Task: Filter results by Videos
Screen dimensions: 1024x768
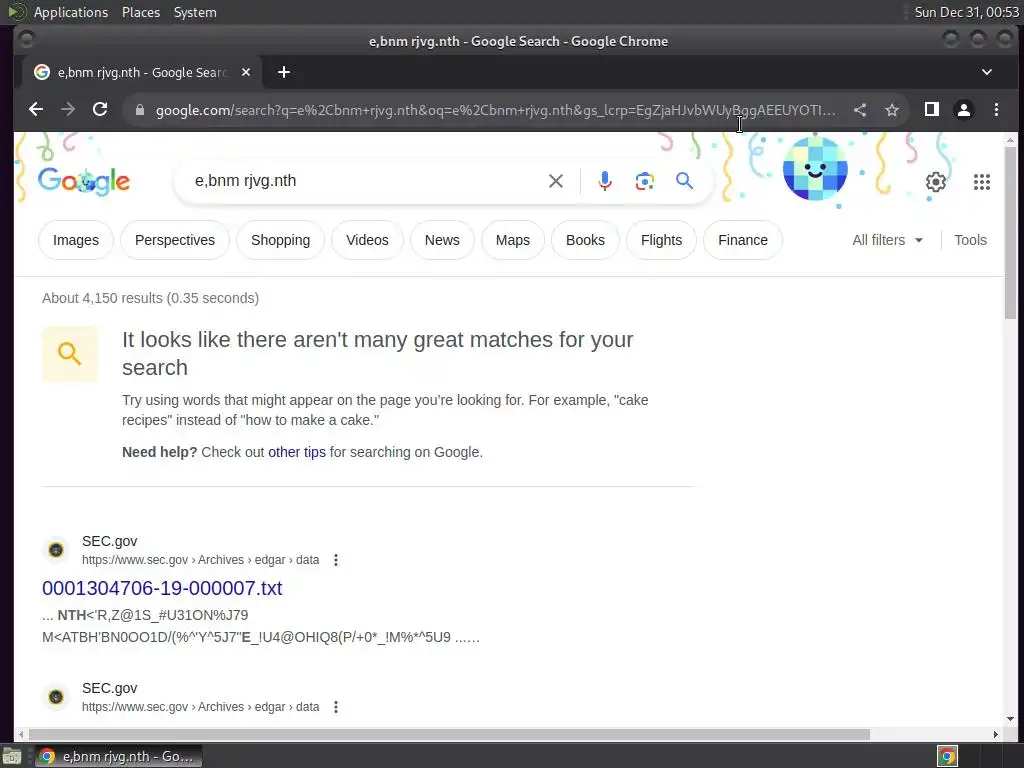Action: click(x=367, y=240)
